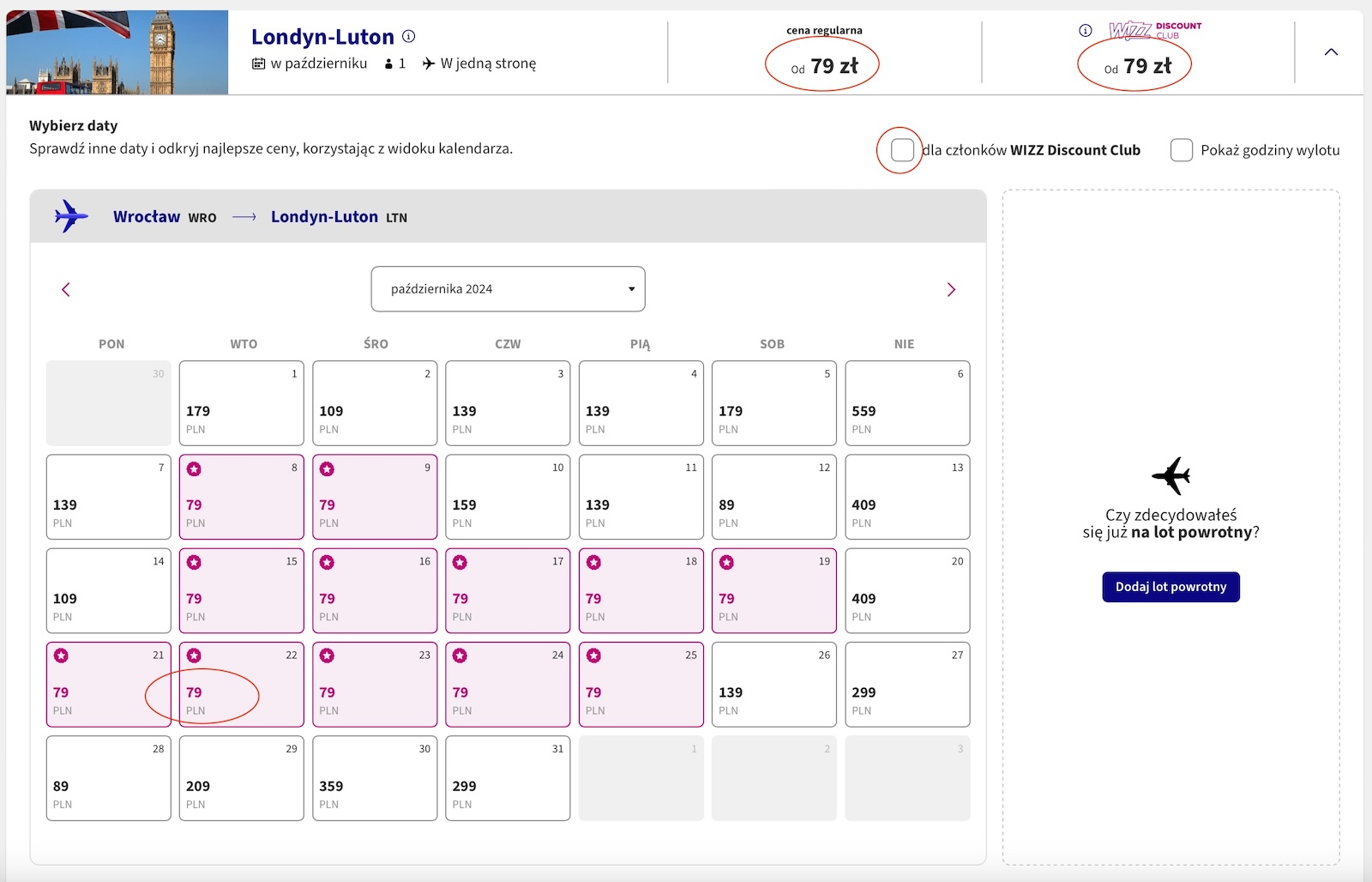Viewport: 1372px width, 882px height.
Task: Select October 6 priced at 559 PLN
Action: [x=907, y=403]
